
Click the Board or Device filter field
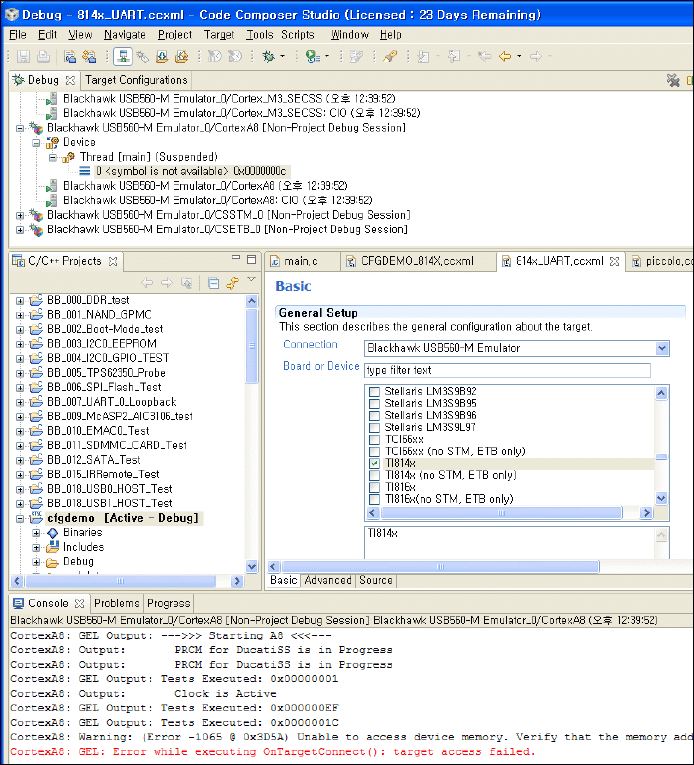(507, 370)
